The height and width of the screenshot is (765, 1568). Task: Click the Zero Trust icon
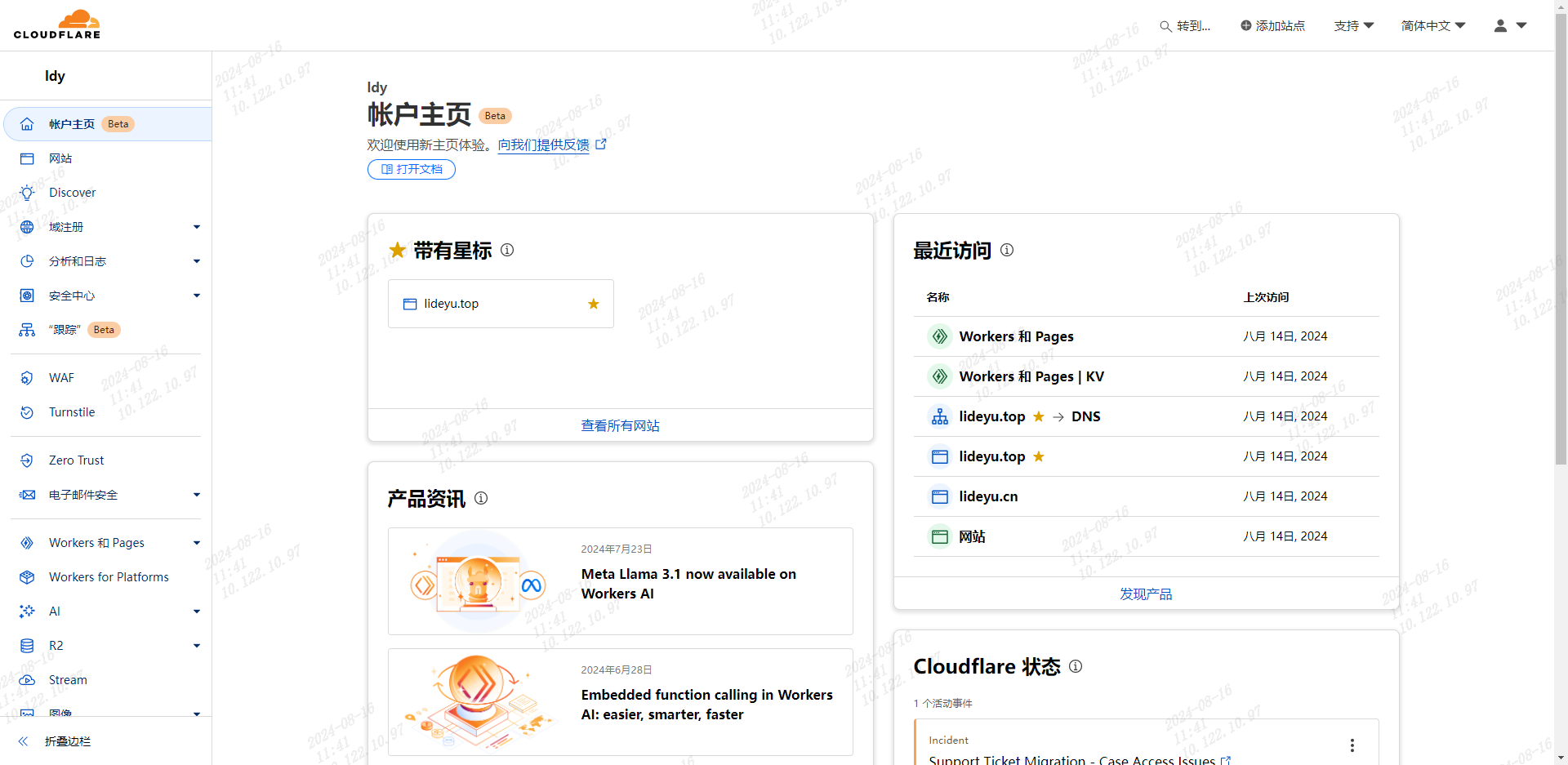pyautogui.click(x=27, y=460)
